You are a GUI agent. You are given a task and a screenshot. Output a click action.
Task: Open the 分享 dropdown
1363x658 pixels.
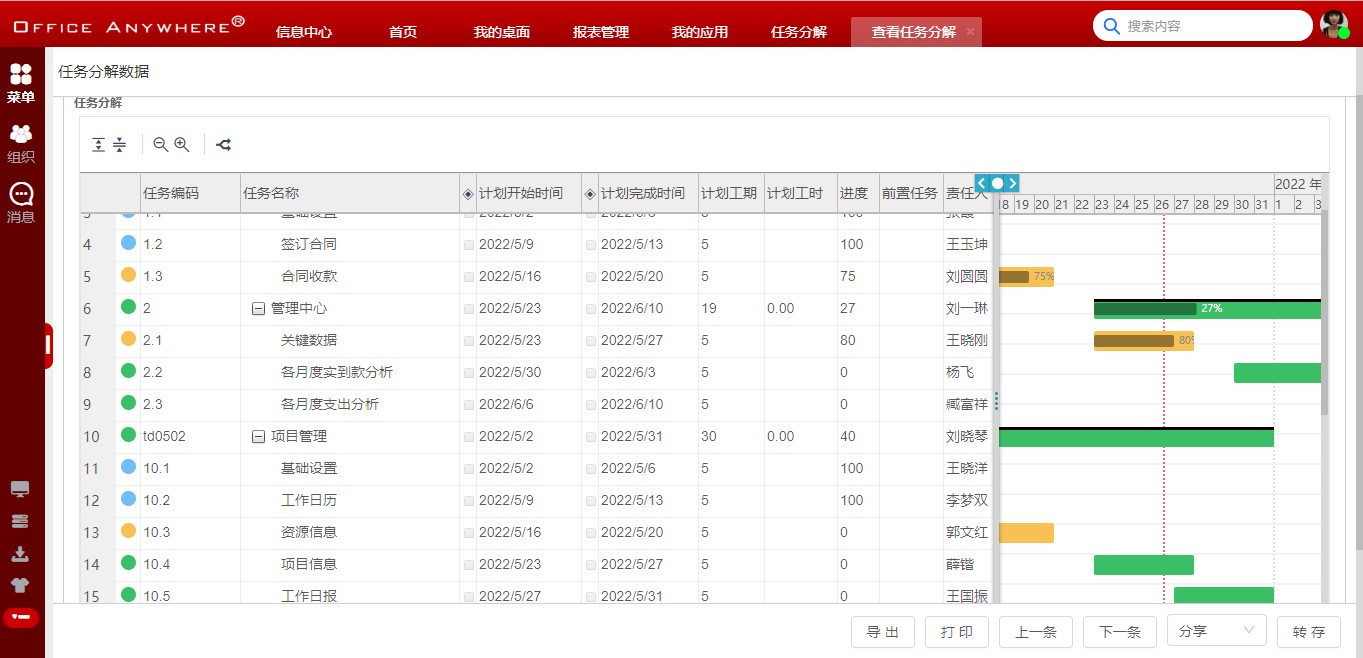pos(1216,631)
